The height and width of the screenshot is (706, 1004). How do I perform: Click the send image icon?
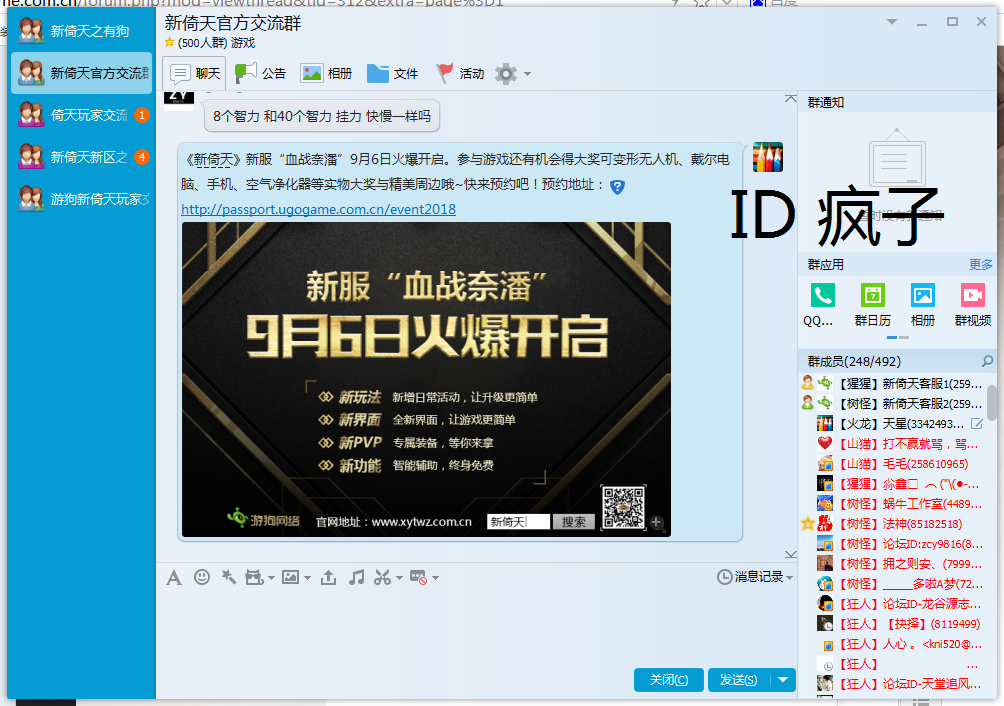(291, 577)
